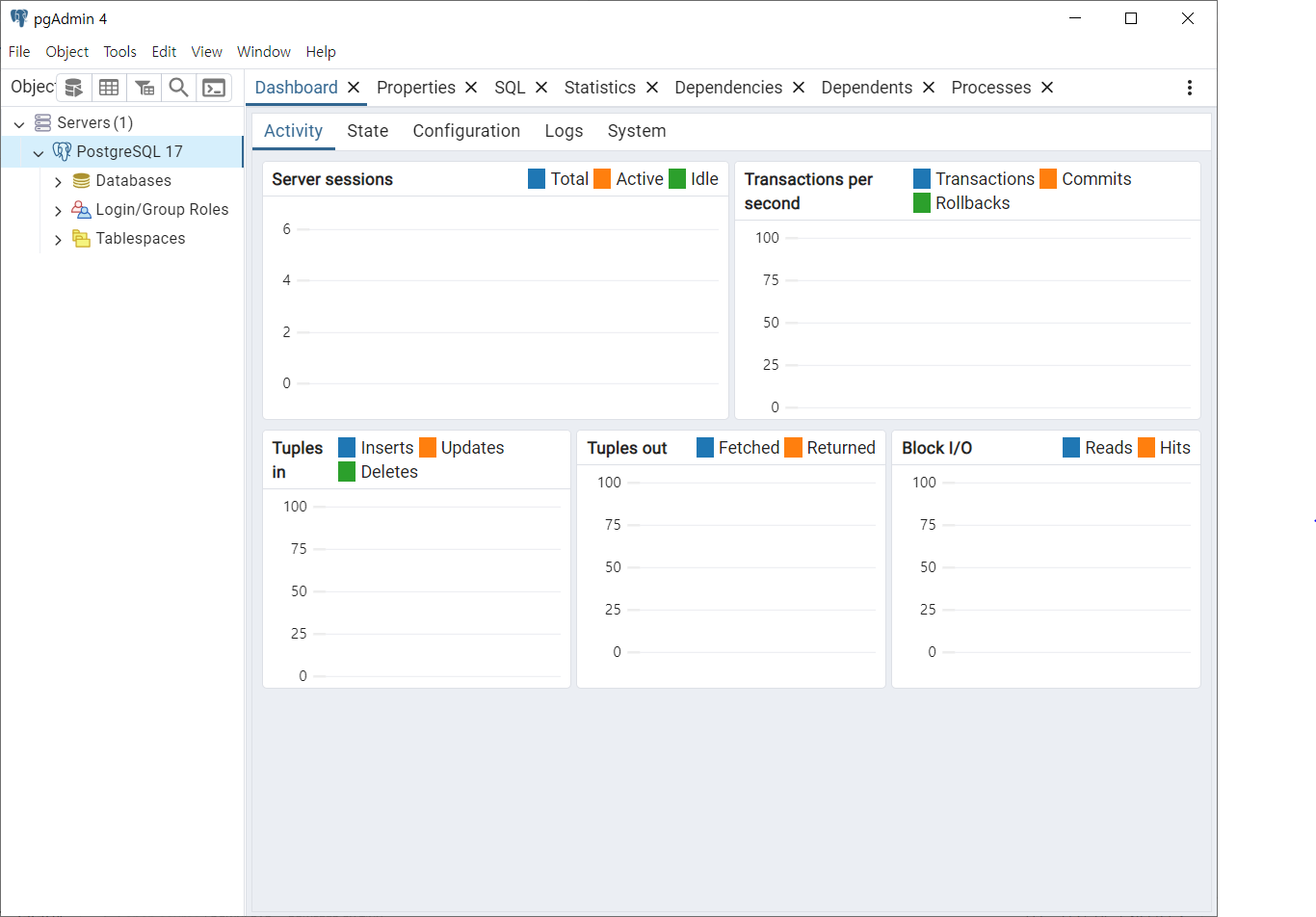Click the Deletes legend swatch

[347, 472]
